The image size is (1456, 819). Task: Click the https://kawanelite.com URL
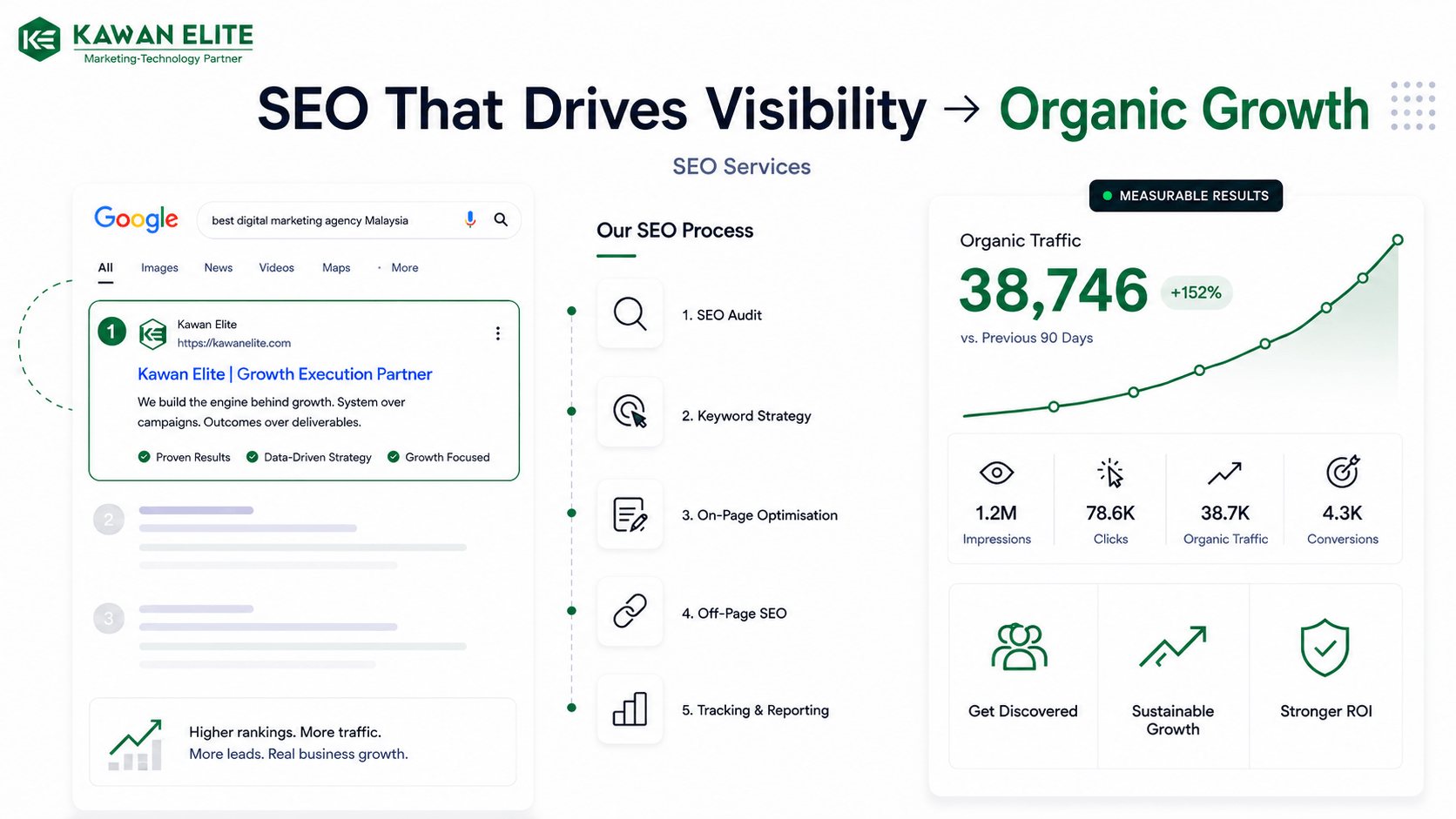pos(234,343)
